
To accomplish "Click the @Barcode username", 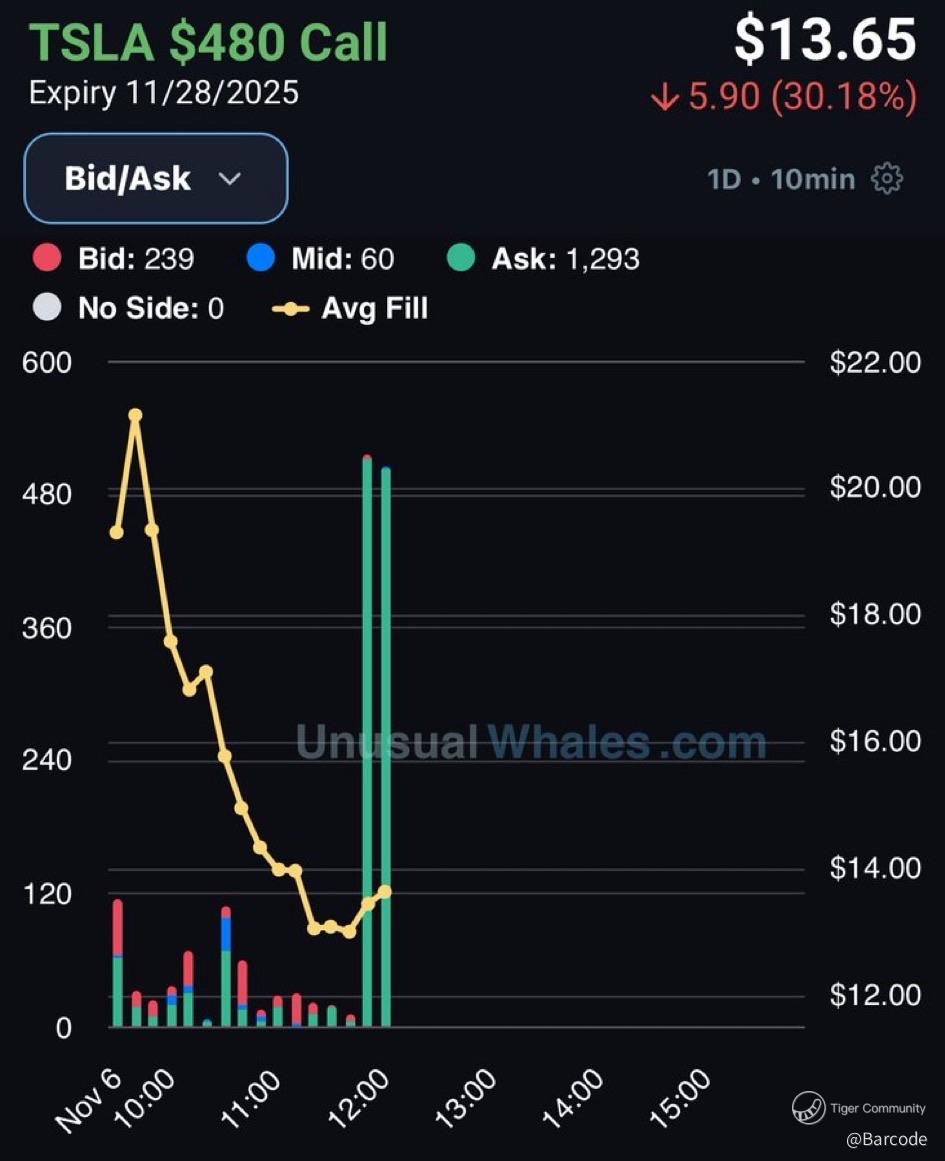I will click(x=886, y=1139).
